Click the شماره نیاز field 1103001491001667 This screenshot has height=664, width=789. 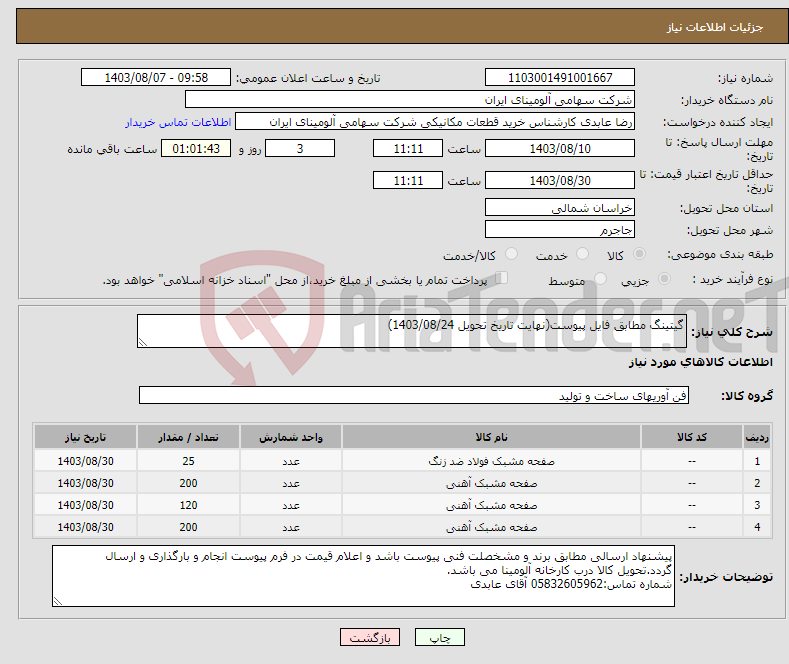[x=560, y=77]
